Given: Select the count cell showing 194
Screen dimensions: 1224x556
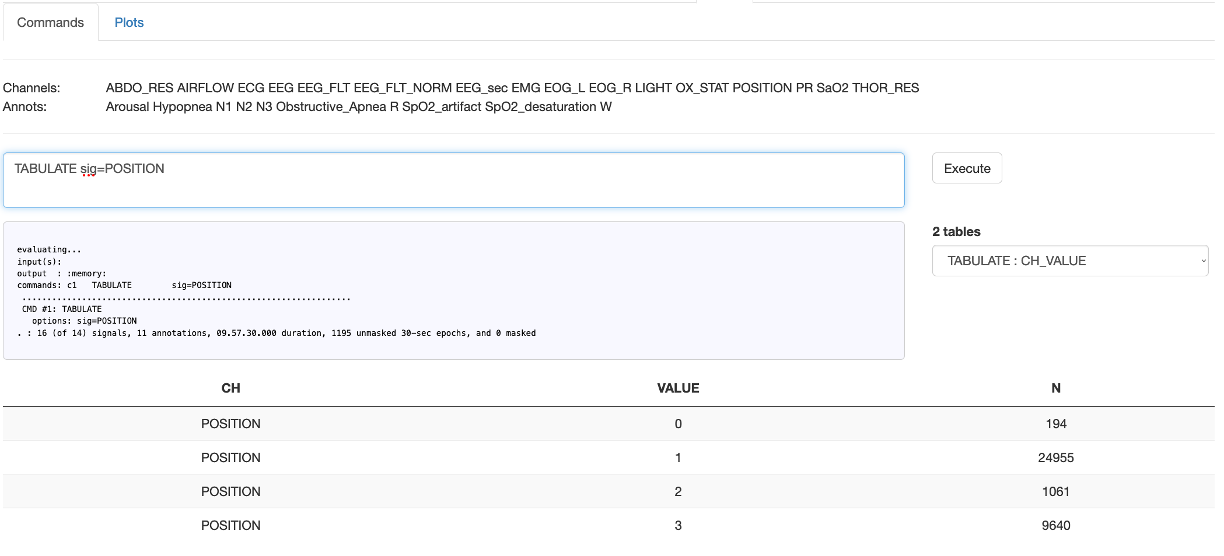Looking at the screenshot, I should (1056, 424).
